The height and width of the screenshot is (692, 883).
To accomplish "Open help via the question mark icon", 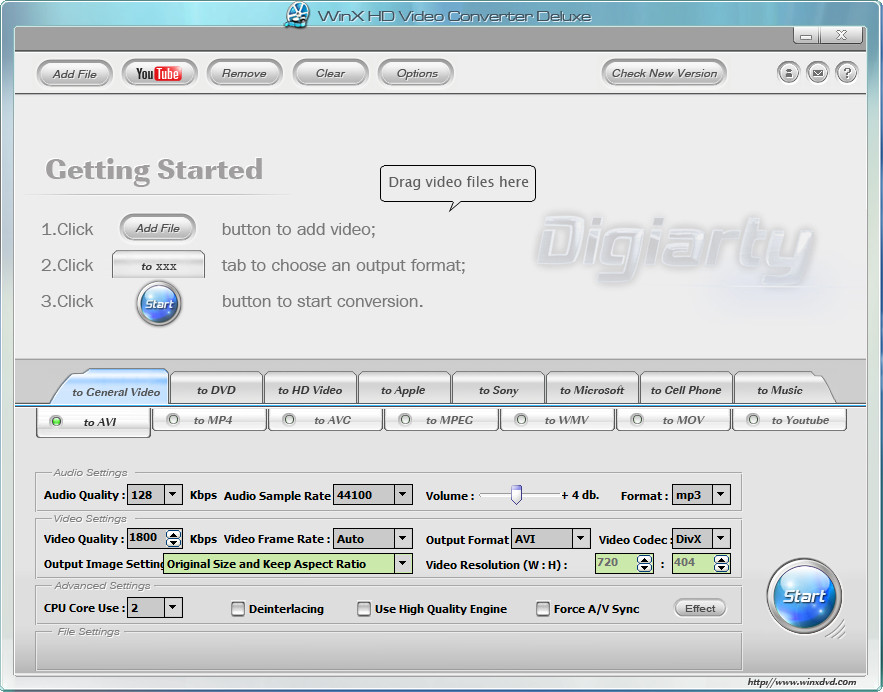I will click(x=846, y=73).
